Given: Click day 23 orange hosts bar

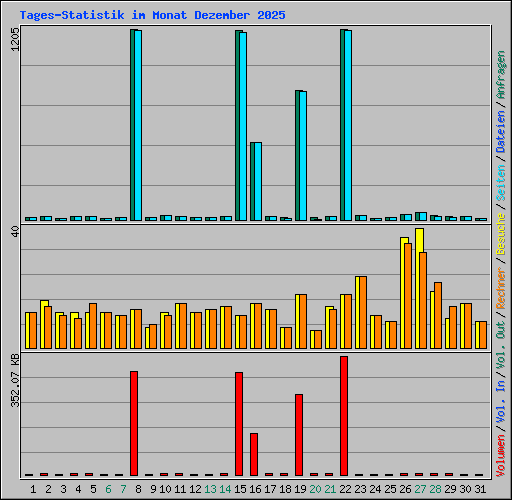Looking at the screenshot, I should pyautogui.click(x=363, y=312).
